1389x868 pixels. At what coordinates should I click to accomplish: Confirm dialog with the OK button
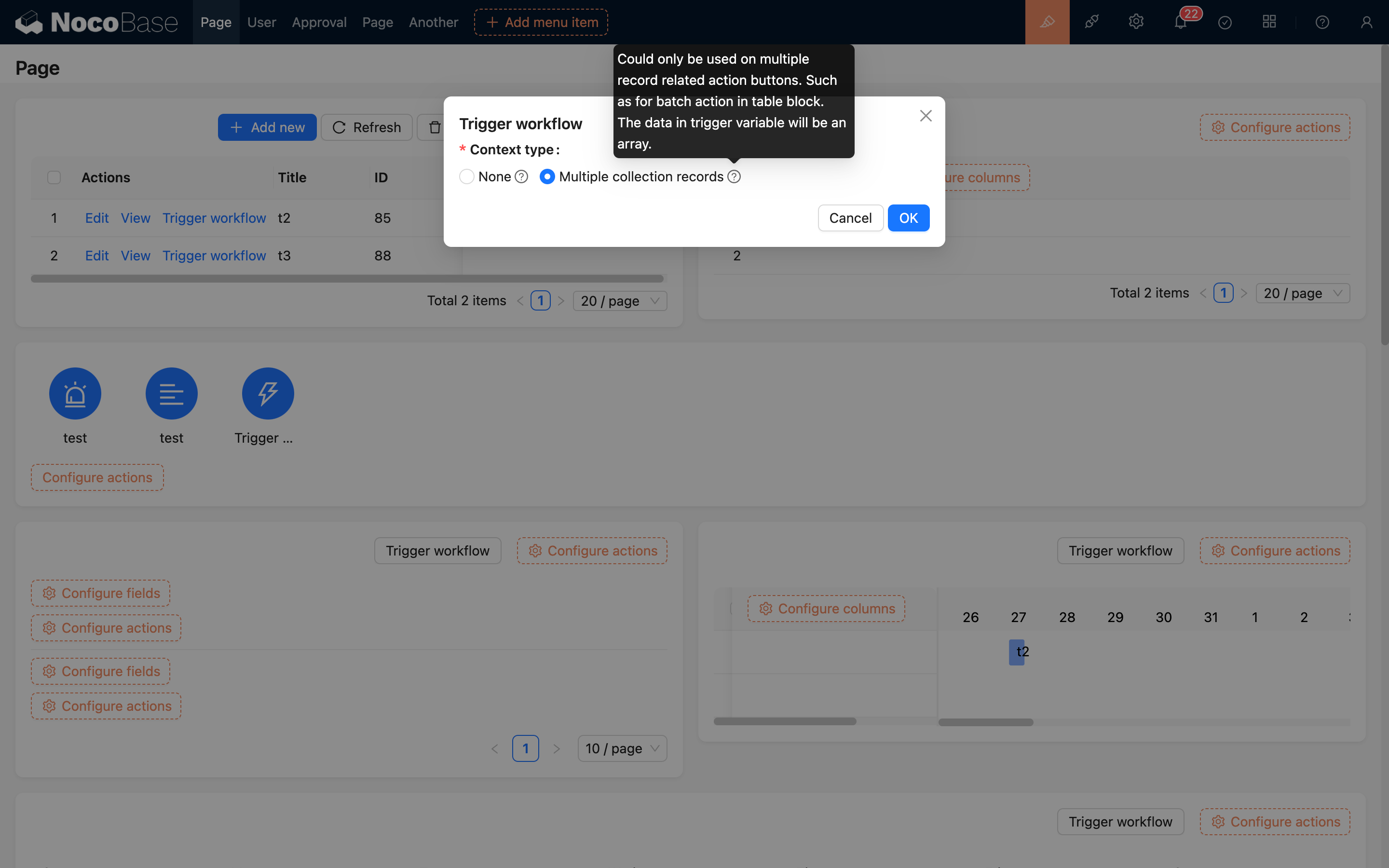908,217
